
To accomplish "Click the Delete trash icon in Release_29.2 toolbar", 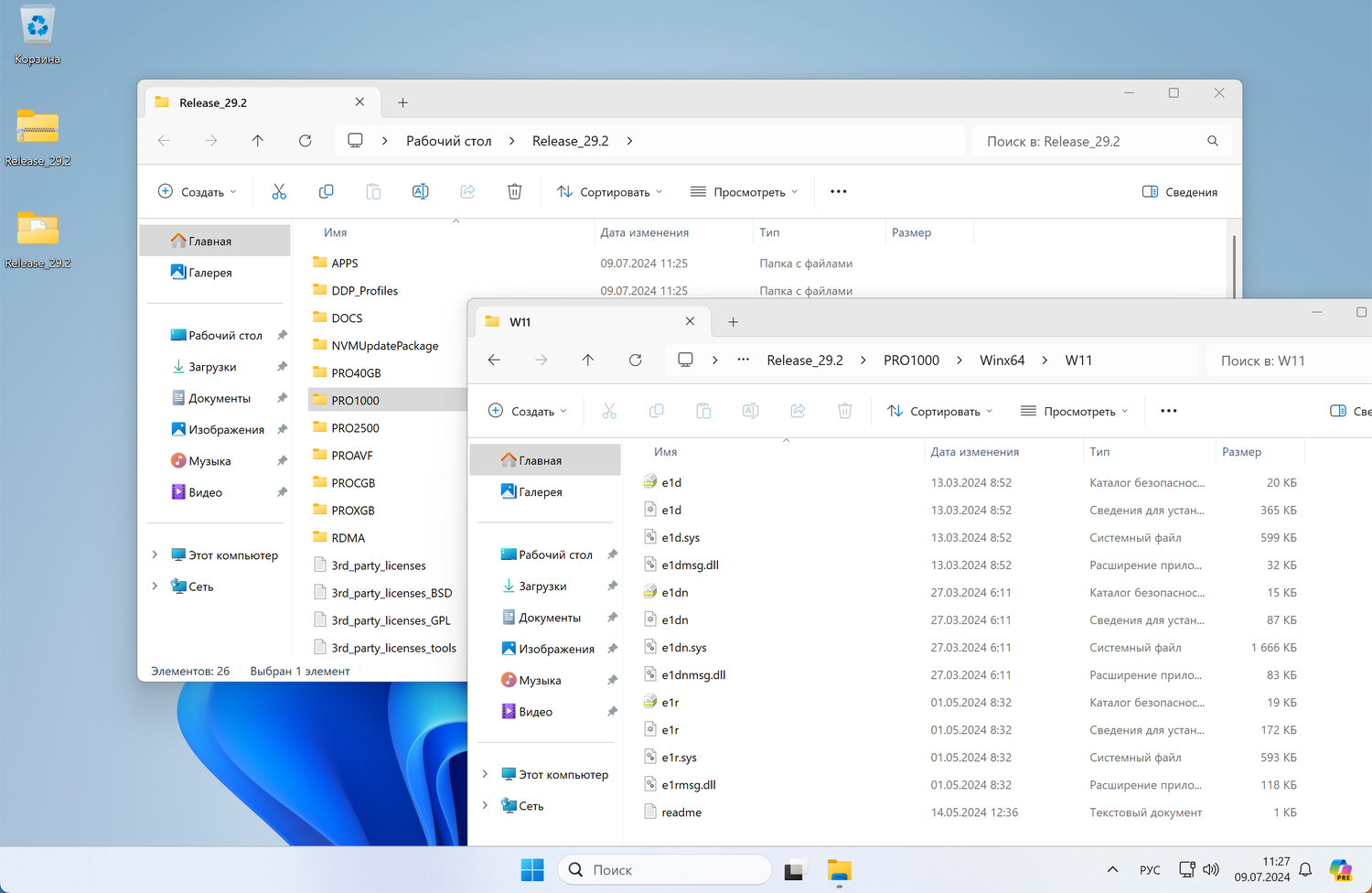I will pos(514,191).
